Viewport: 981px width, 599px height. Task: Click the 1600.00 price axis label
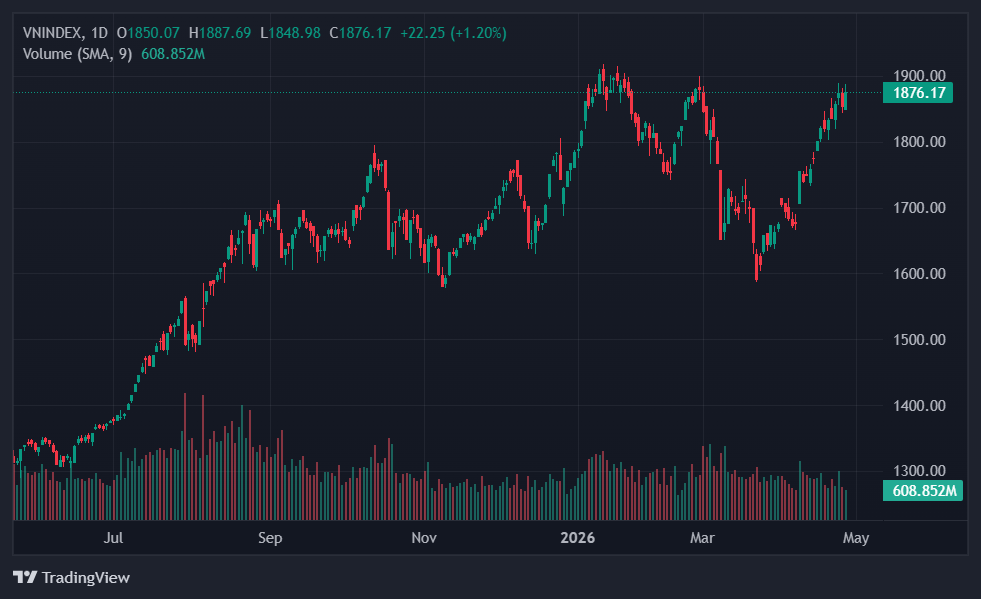(917, 273)
